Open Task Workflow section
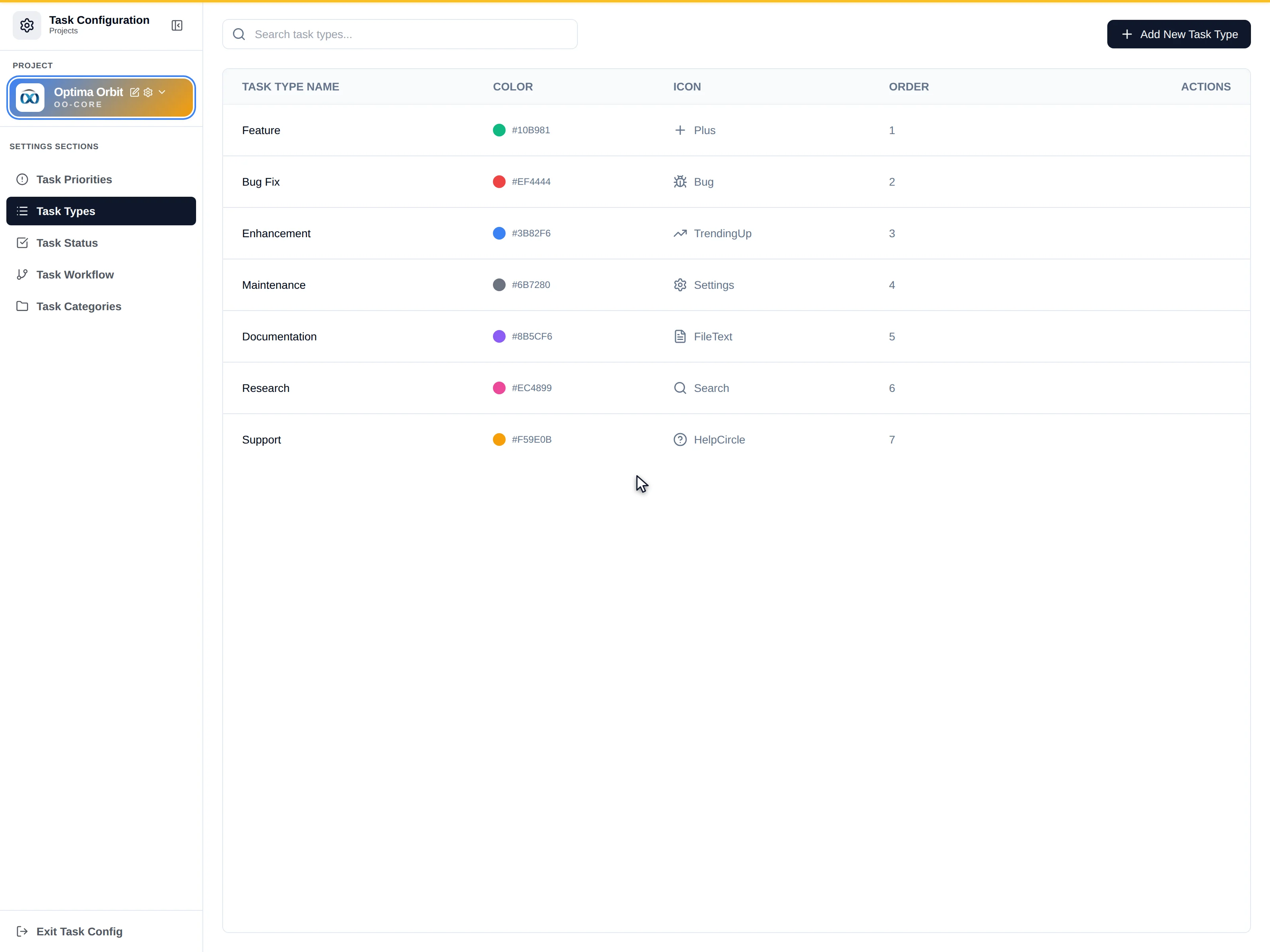This screenshot has width=1270, height=952. coord(101,275)
